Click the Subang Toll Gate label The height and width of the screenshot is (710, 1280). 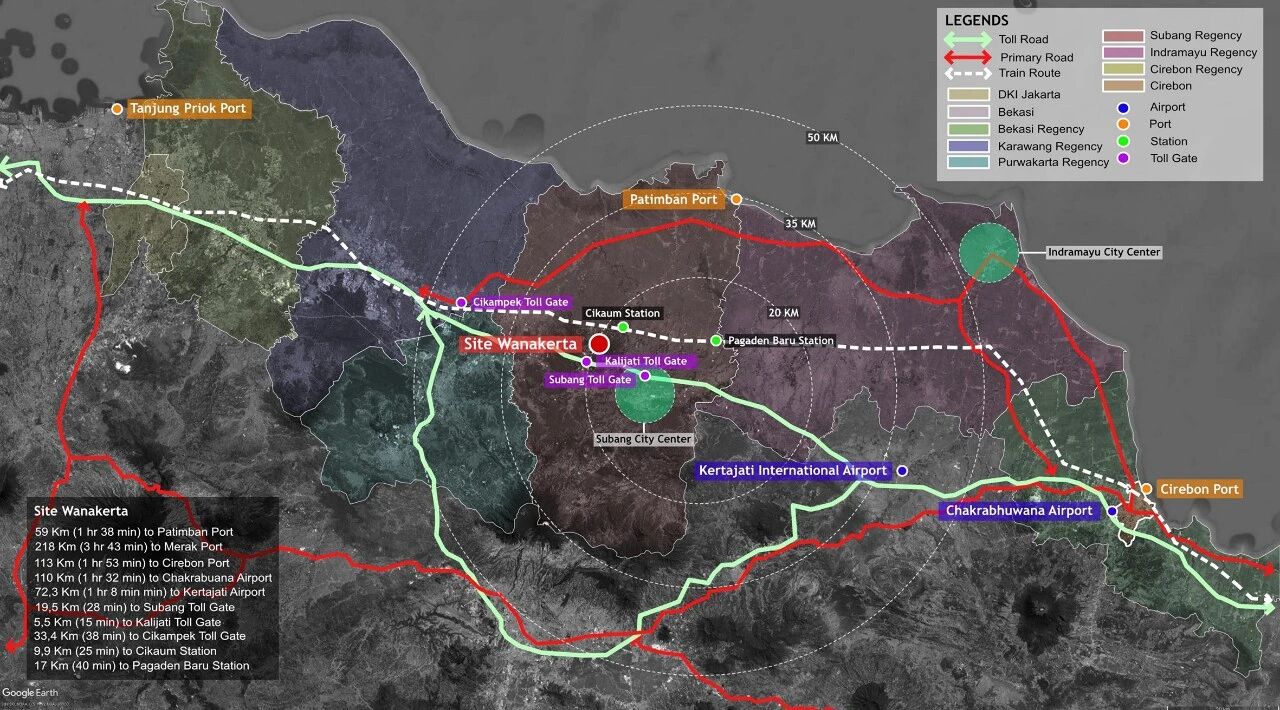590,380
